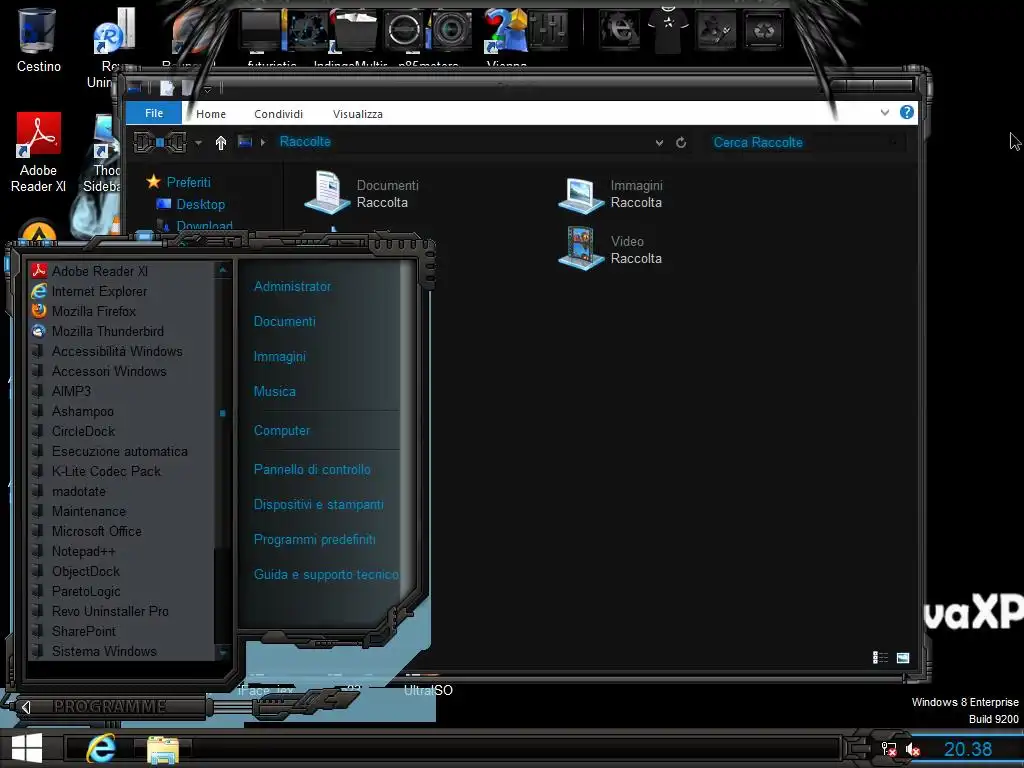Open File Explorer folder icon on taskbar
The height and width of the screenshot is (768, 1024).
pos(163,749)
